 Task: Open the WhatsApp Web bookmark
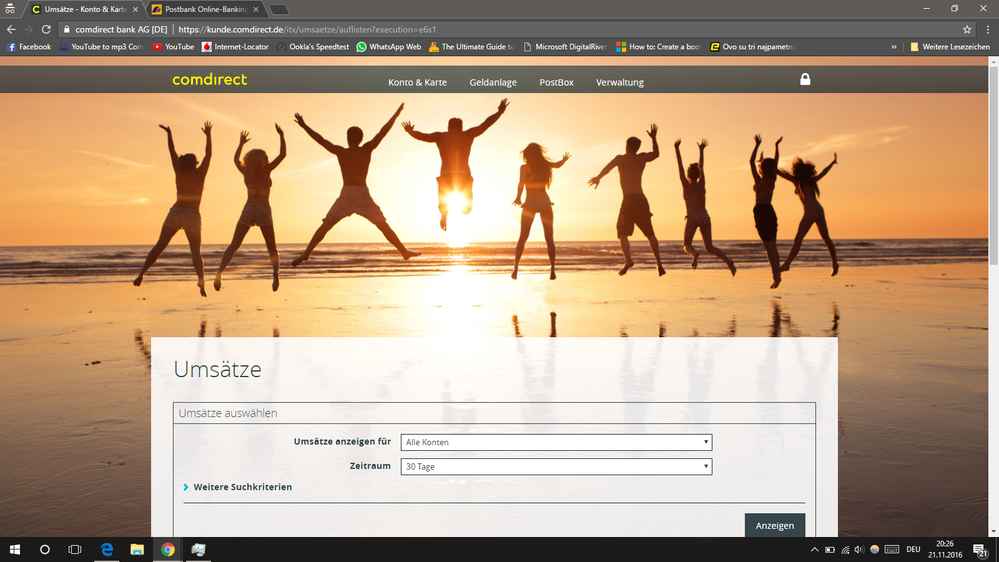point(389,47)
